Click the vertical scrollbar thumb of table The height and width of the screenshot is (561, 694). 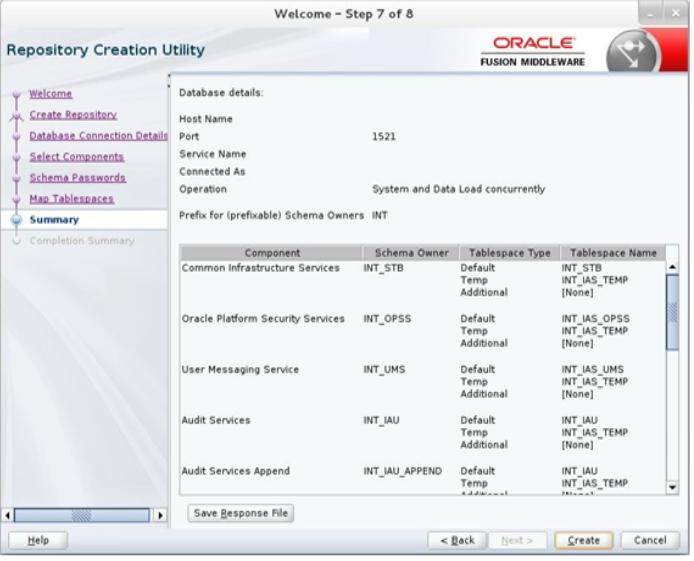click(672, 312)
